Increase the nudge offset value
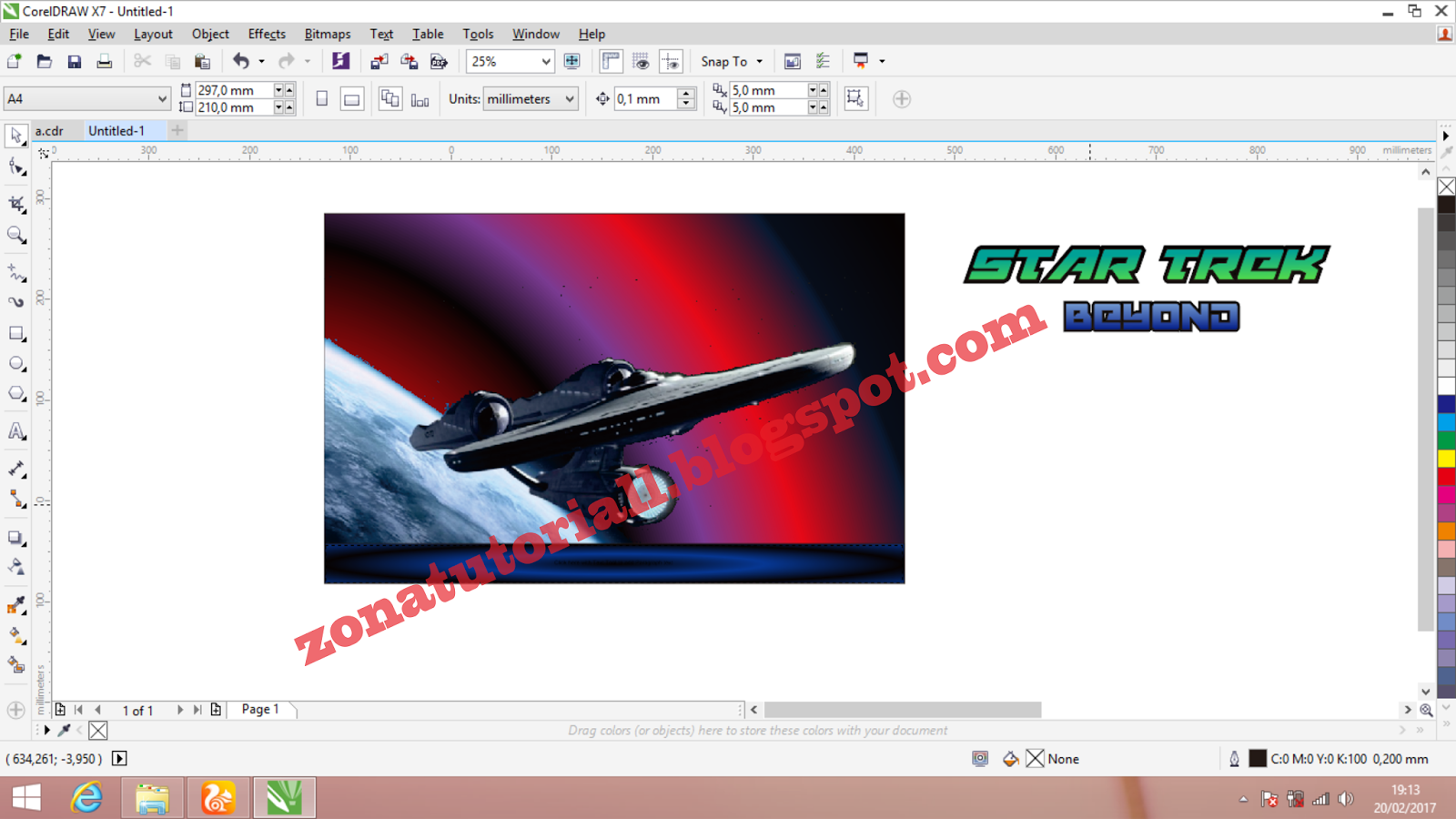 pyautogui.click(x=687, y=93)
